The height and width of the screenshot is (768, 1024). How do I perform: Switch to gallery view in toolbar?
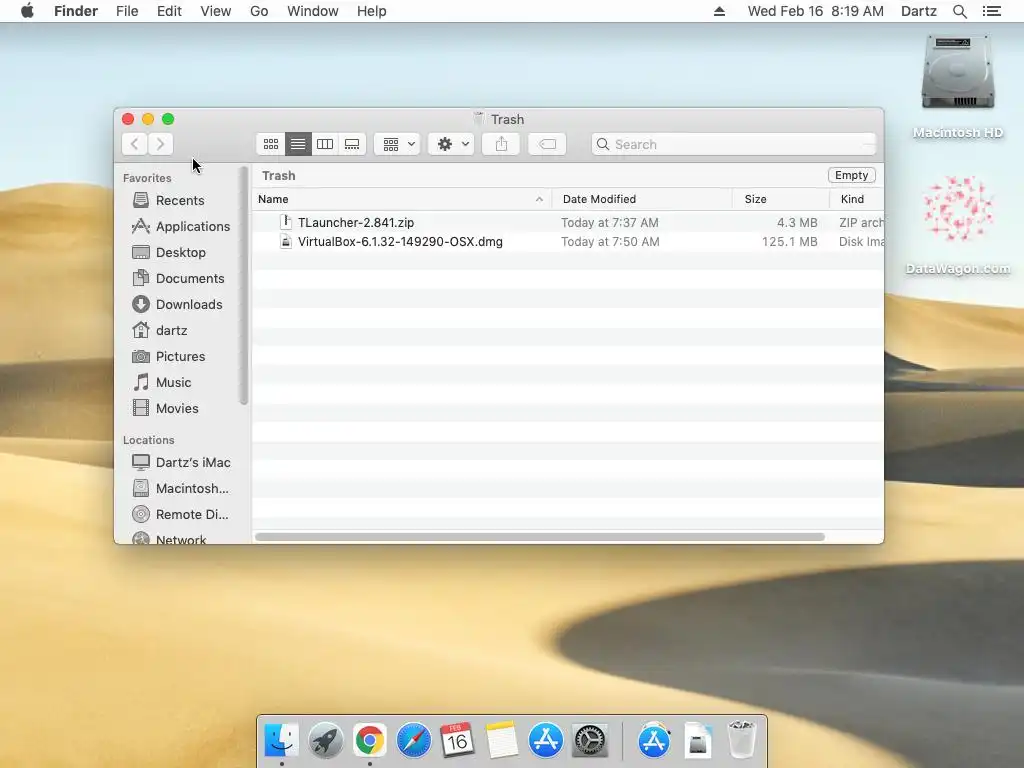click(x=352, y=144)
